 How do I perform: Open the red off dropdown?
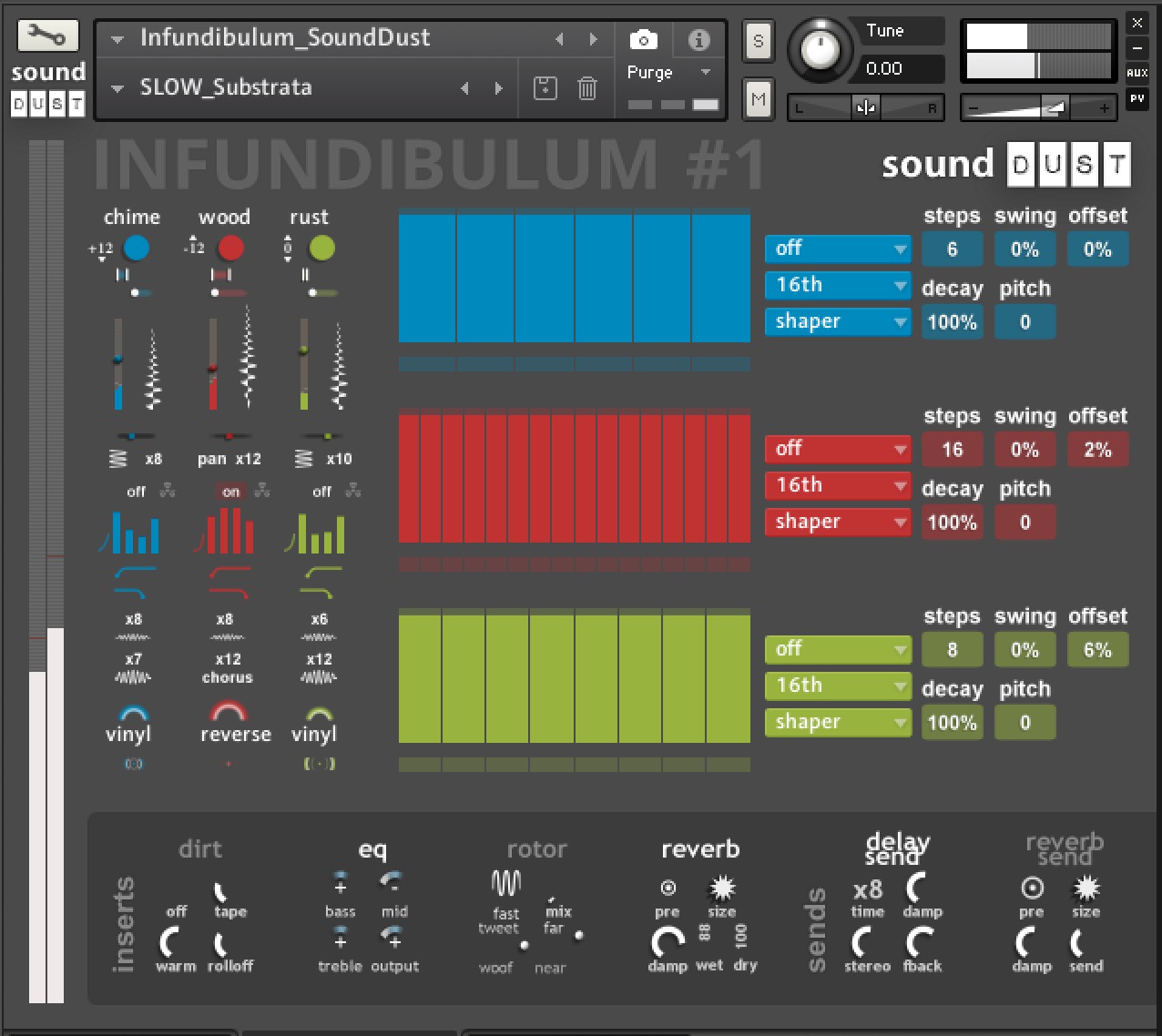(x=838, y=449)
